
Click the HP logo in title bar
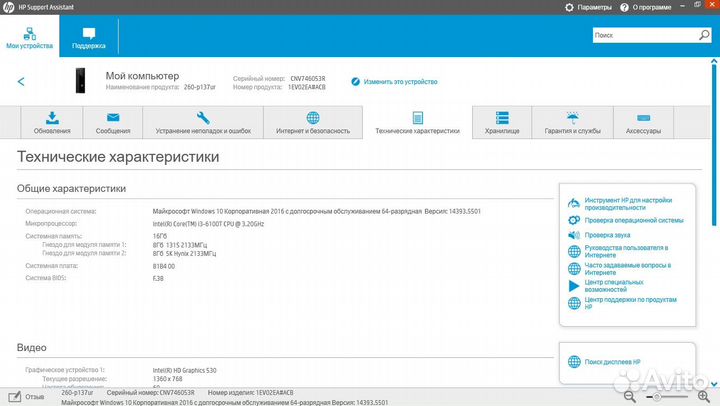click(x=8, y=7)
